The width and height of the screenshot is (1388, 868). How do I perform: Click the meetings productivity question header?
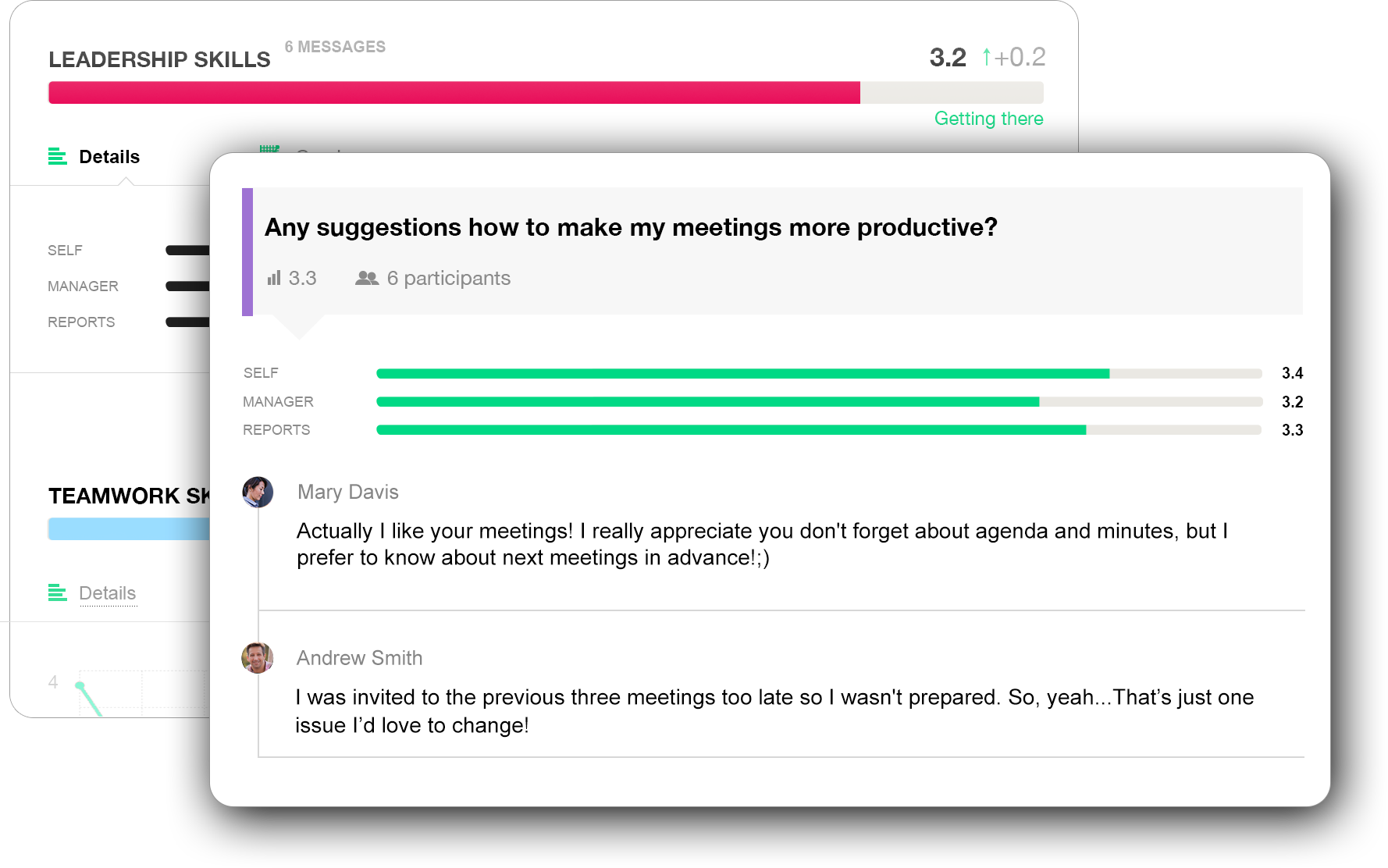(631, 227)
